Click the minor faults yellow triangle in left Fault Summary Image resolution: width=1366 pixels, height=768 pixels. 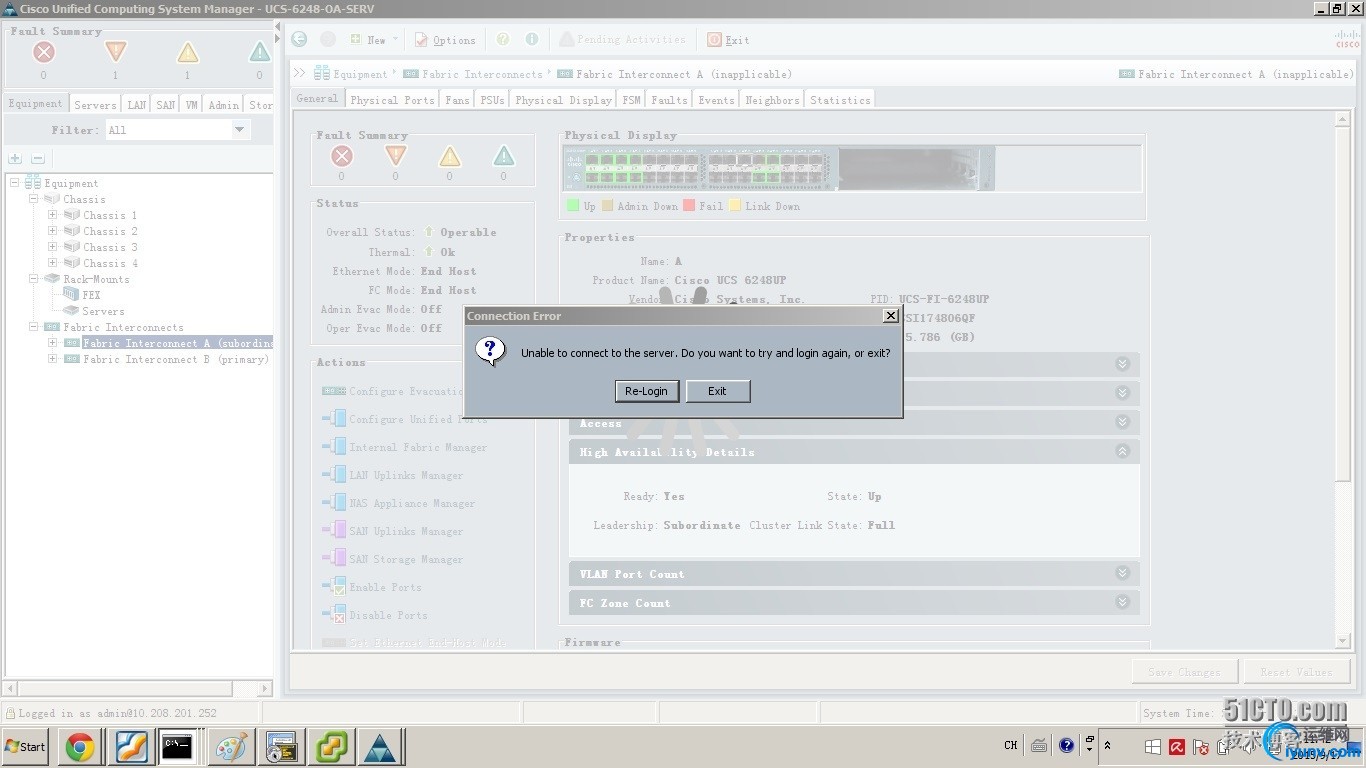[187, 52]
